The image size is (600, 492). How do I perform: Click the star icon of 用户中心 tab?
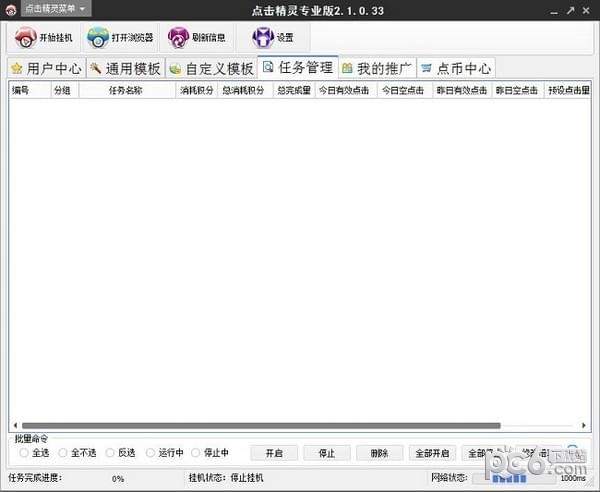pyautogui.click(x=16, y=69)
